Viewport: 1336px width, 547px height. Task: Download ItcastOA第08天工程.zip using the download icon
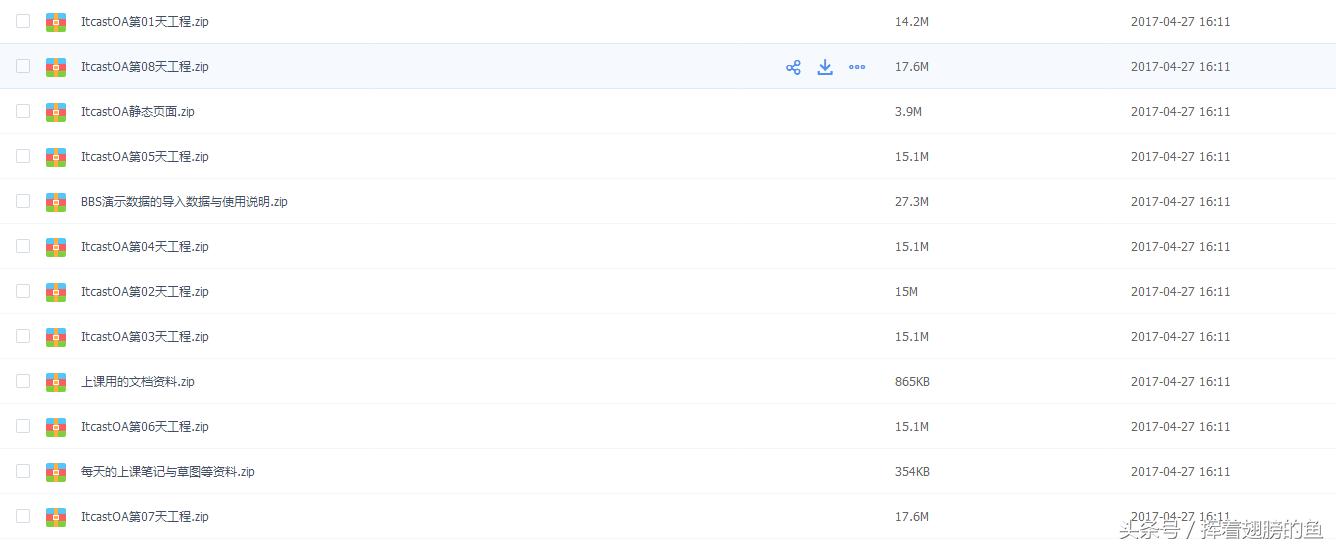coord(825,67)
